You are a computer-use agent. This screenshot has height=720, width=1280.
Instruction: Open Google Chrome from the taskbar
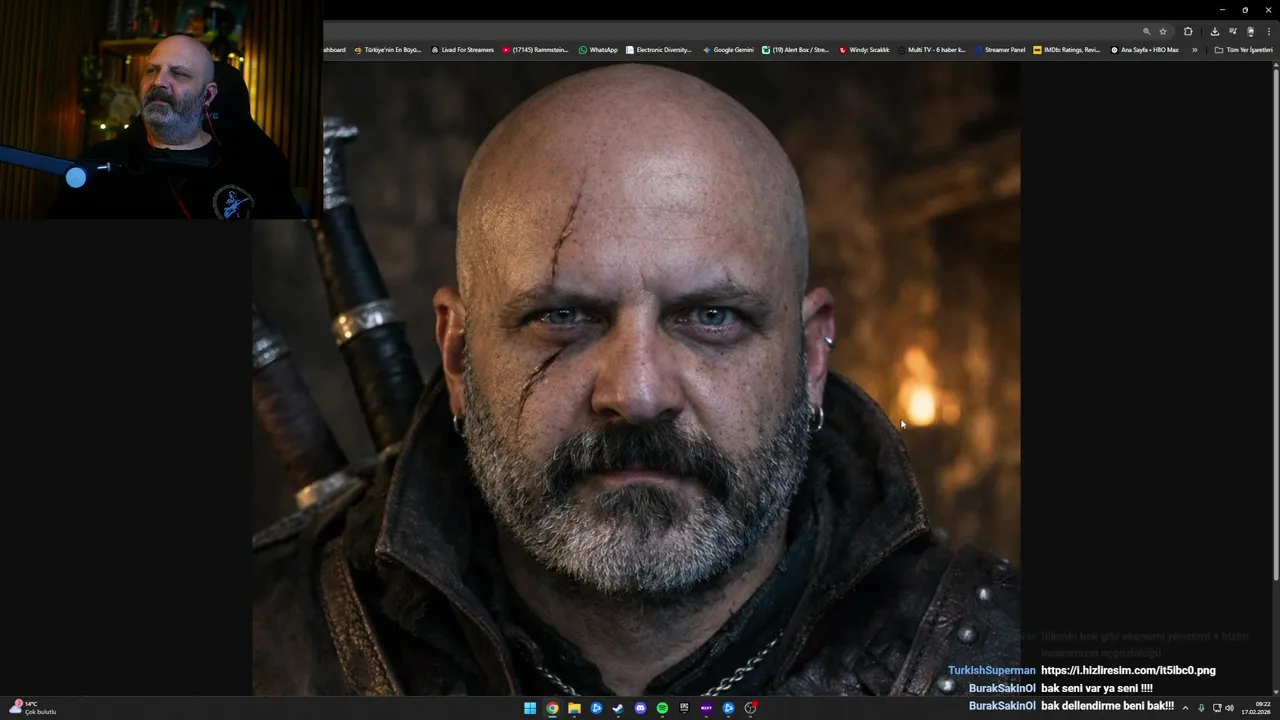click(552, 708)
